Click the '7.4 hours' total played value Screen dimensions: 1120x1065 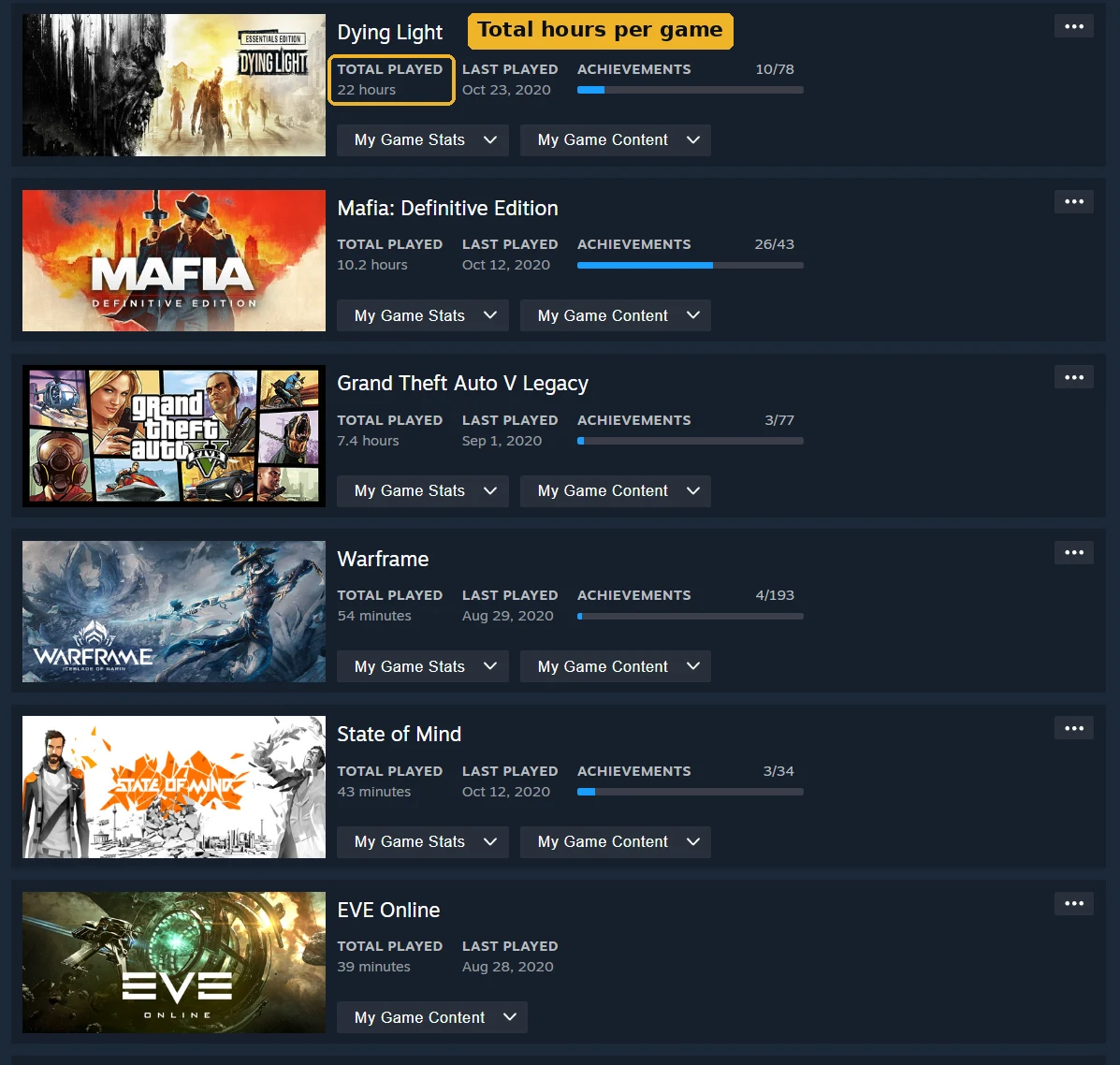[368, 441]
